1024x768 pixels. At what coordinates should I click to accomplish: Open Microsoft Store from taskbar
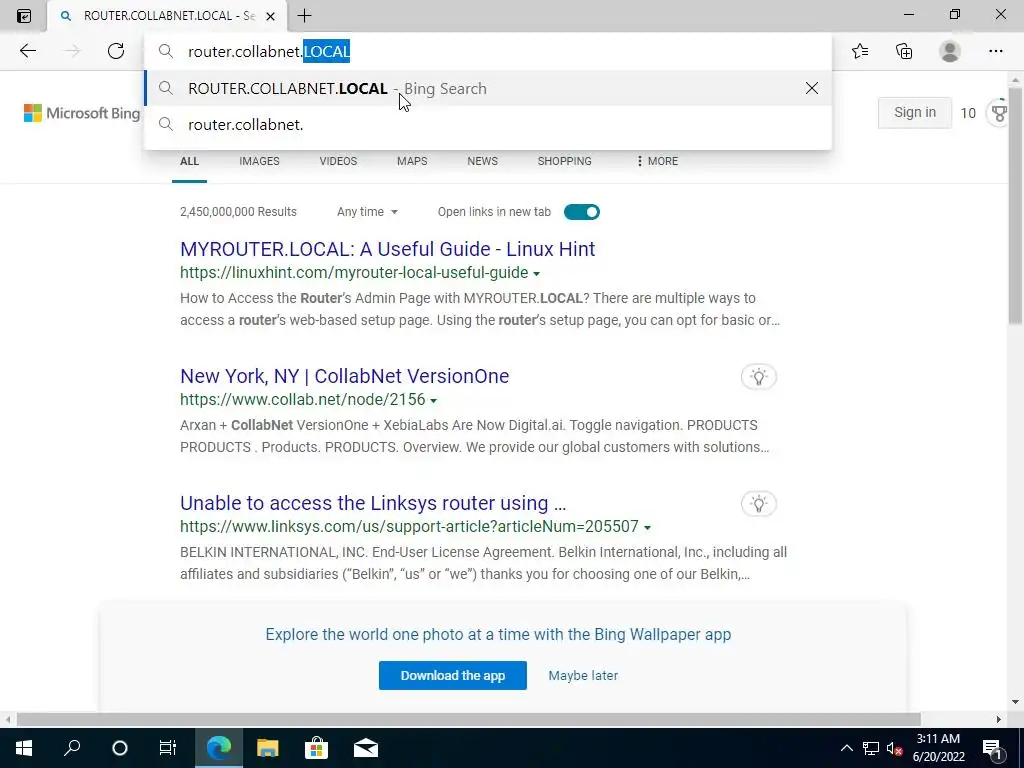[x=316, y=748]
